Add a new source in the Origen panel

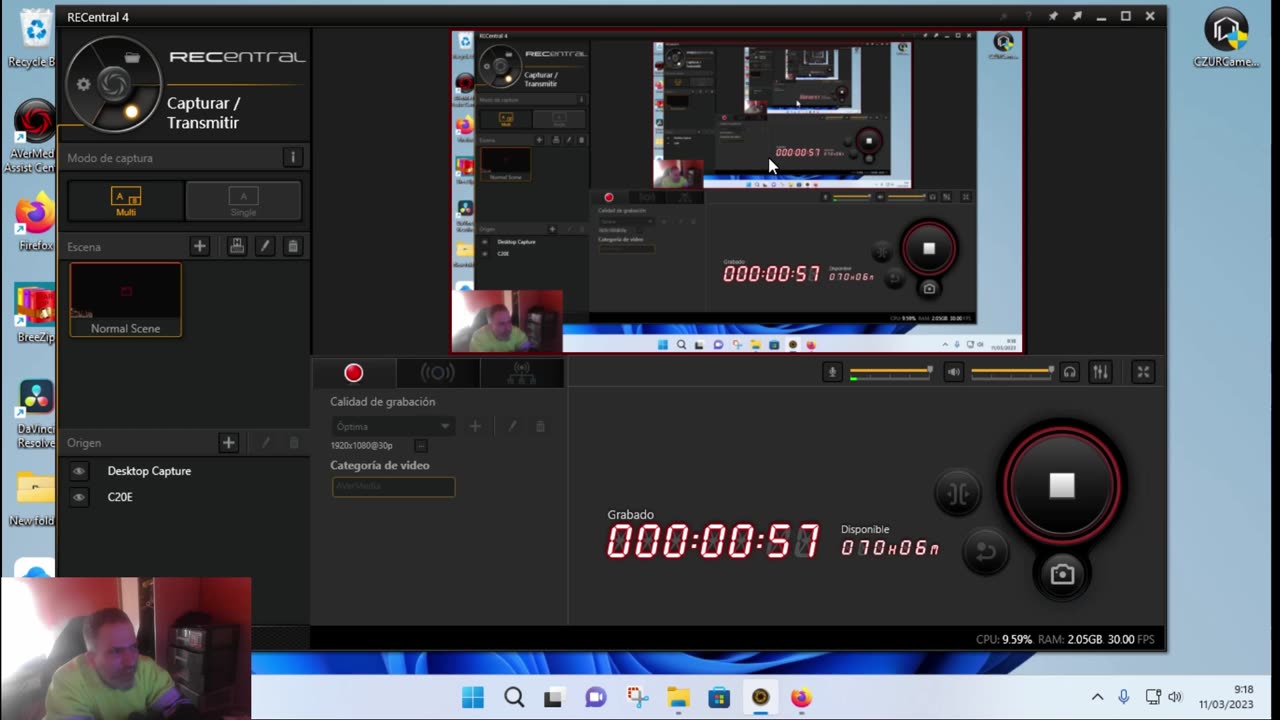coord(228,442)
